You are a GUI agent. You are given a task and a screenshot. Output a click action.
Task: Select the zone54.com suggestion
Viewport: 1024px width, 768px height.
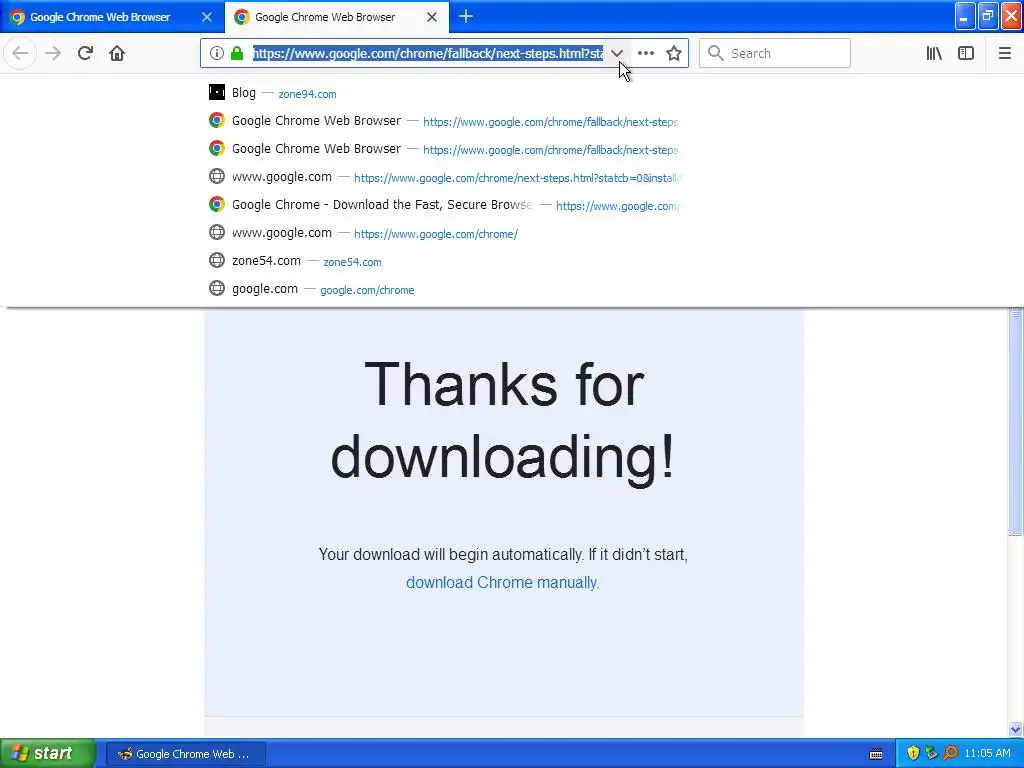[443, 261]
